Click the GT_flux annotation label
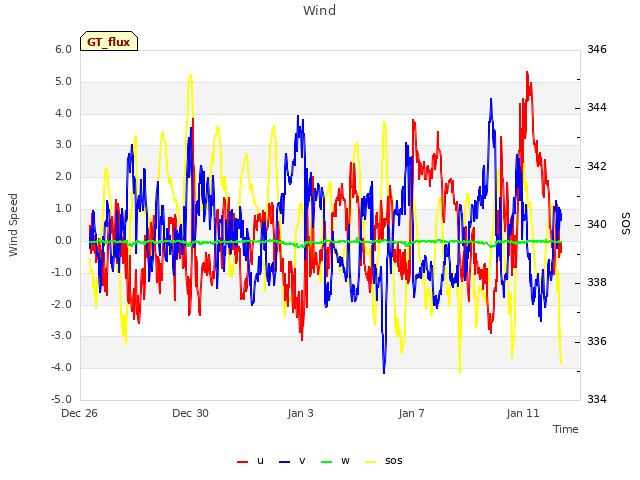This screenshot has height=480, width=640. (x=109, y=42)
